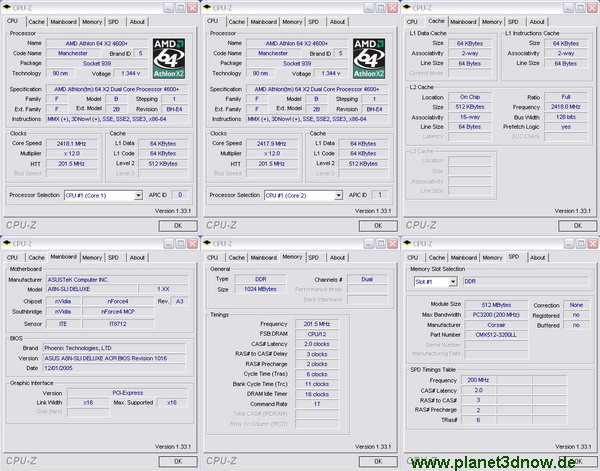Go to CPU tab in the Cache window
Viewport: 600px width, 471px height.
(412, 22)
